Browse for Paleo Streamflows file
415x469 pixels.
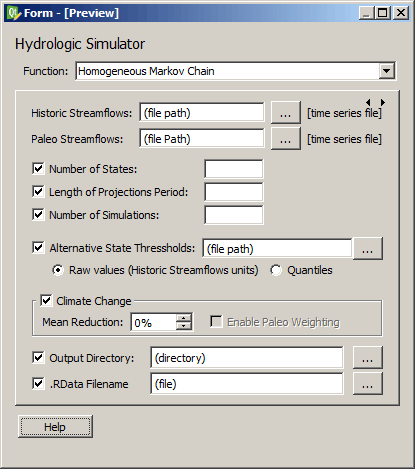286,139
